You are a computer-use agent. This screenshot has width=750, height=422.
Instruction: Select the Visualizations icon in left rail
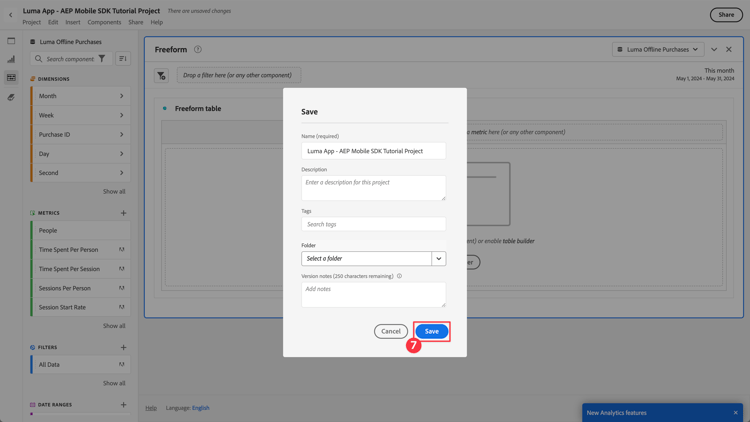click(x=11, y=59)
